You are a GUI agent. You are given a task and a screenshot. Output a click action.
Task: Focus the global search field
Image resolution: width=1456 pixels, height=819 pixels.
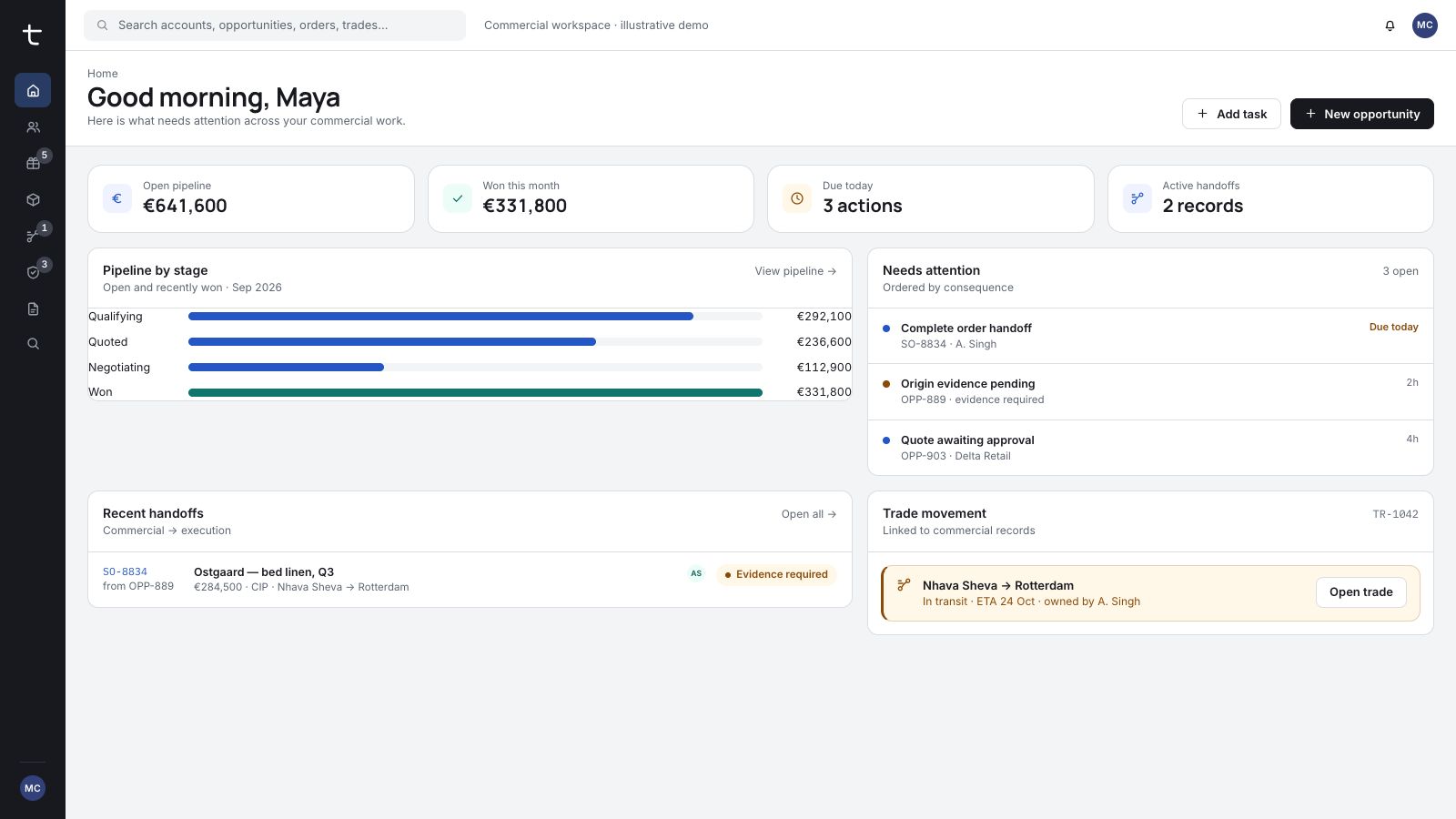click(275, 25)
